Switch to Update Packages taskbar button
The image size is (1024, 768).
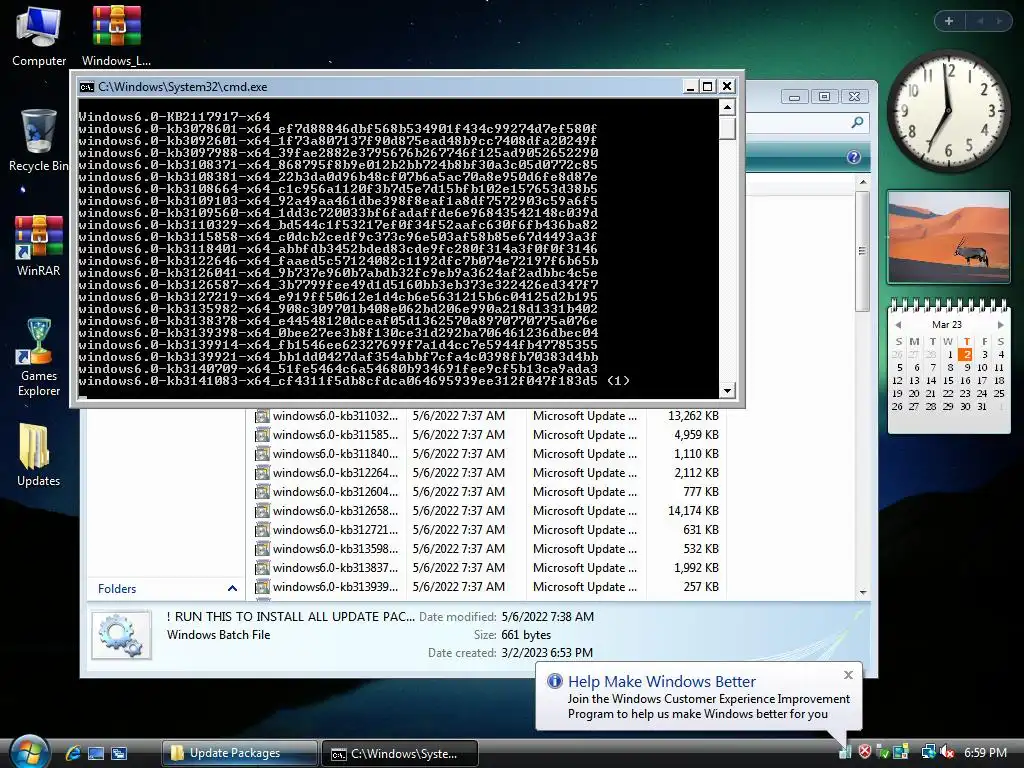tap(240, 753)
